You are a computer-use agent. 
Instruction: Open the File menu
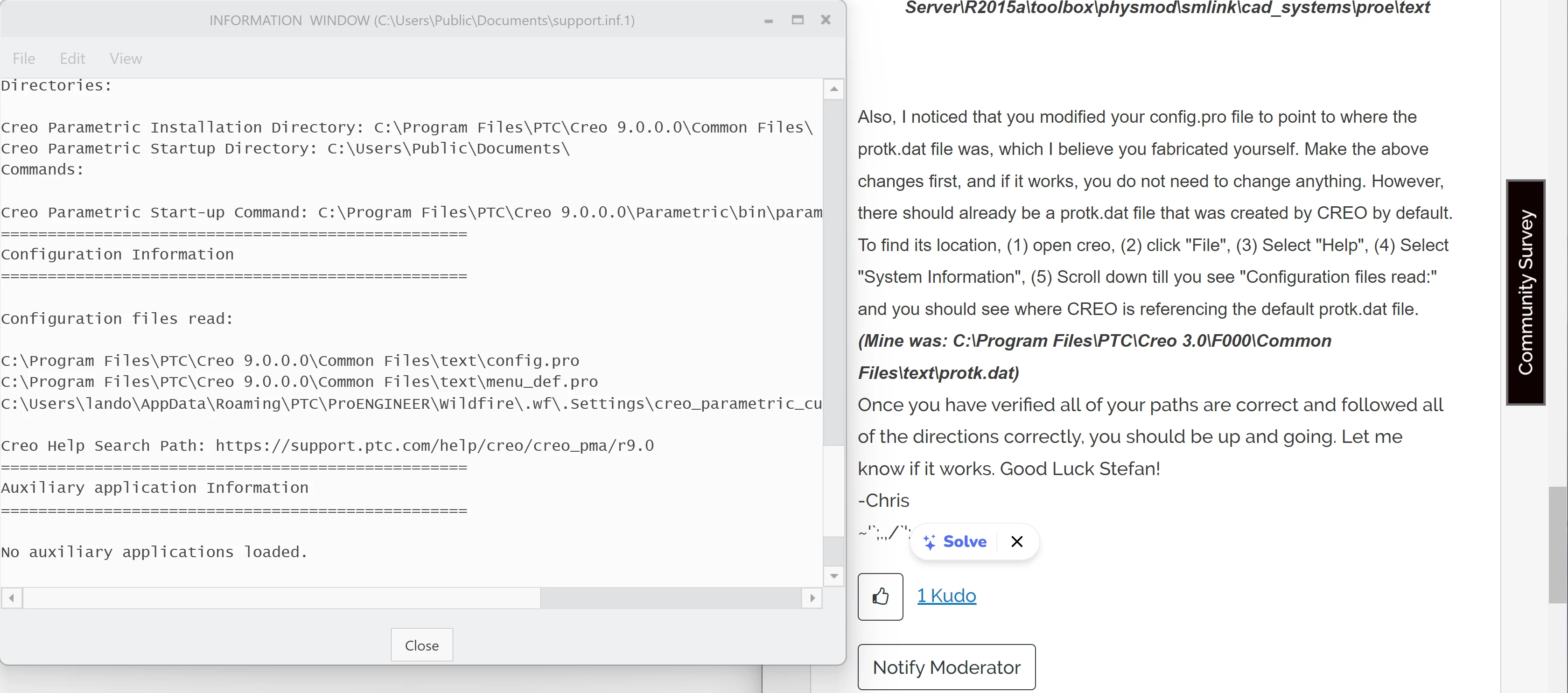24,58
